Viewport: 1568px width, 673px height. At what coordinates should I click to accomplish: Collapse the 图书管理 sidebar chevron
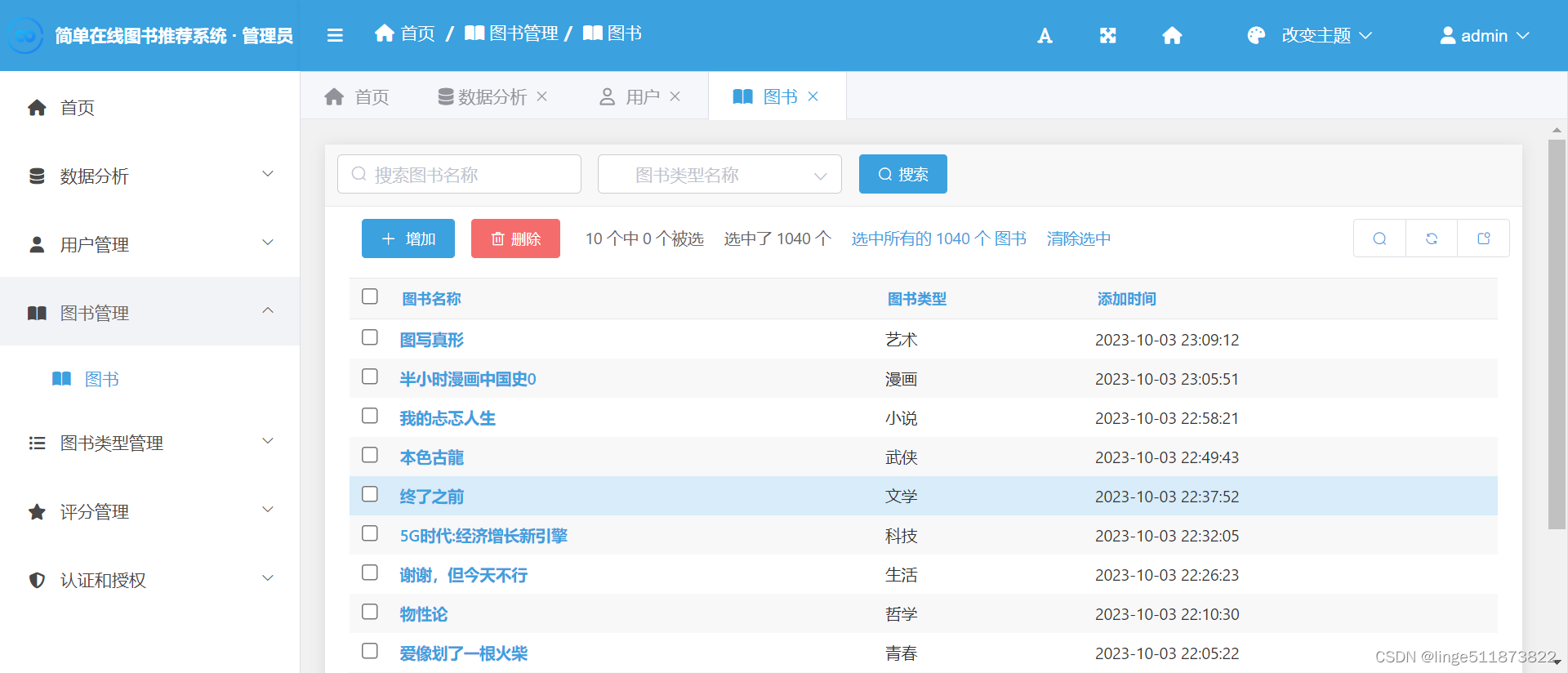[x=267, y=310]
